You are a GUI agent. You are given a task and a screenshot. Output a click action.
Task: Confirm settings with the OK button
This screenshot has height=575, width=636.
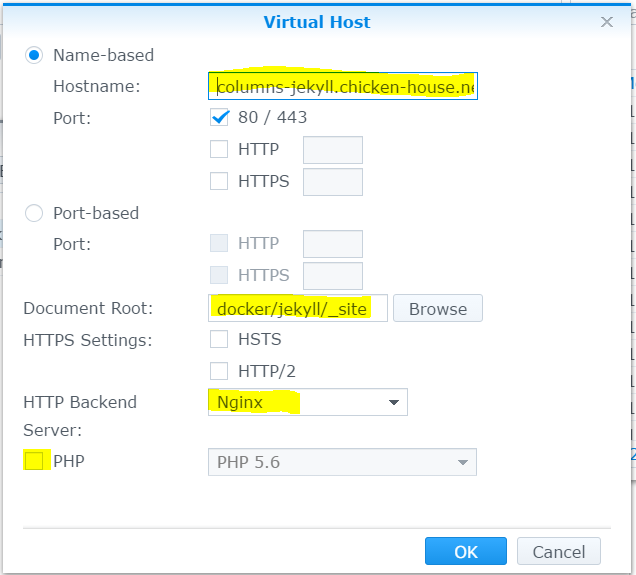click(x=465, y=552)
